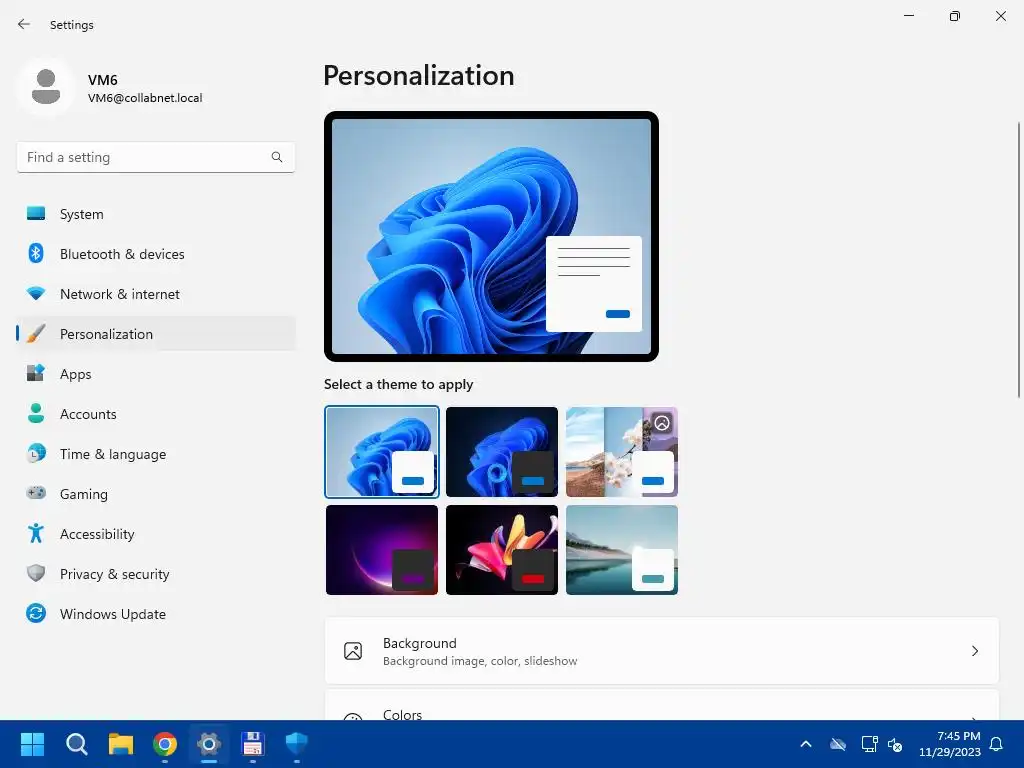This screenshot has width=1024, height=768.
Task: Click the OneDrive cloud tray icon
Action: tap(838, 744)
